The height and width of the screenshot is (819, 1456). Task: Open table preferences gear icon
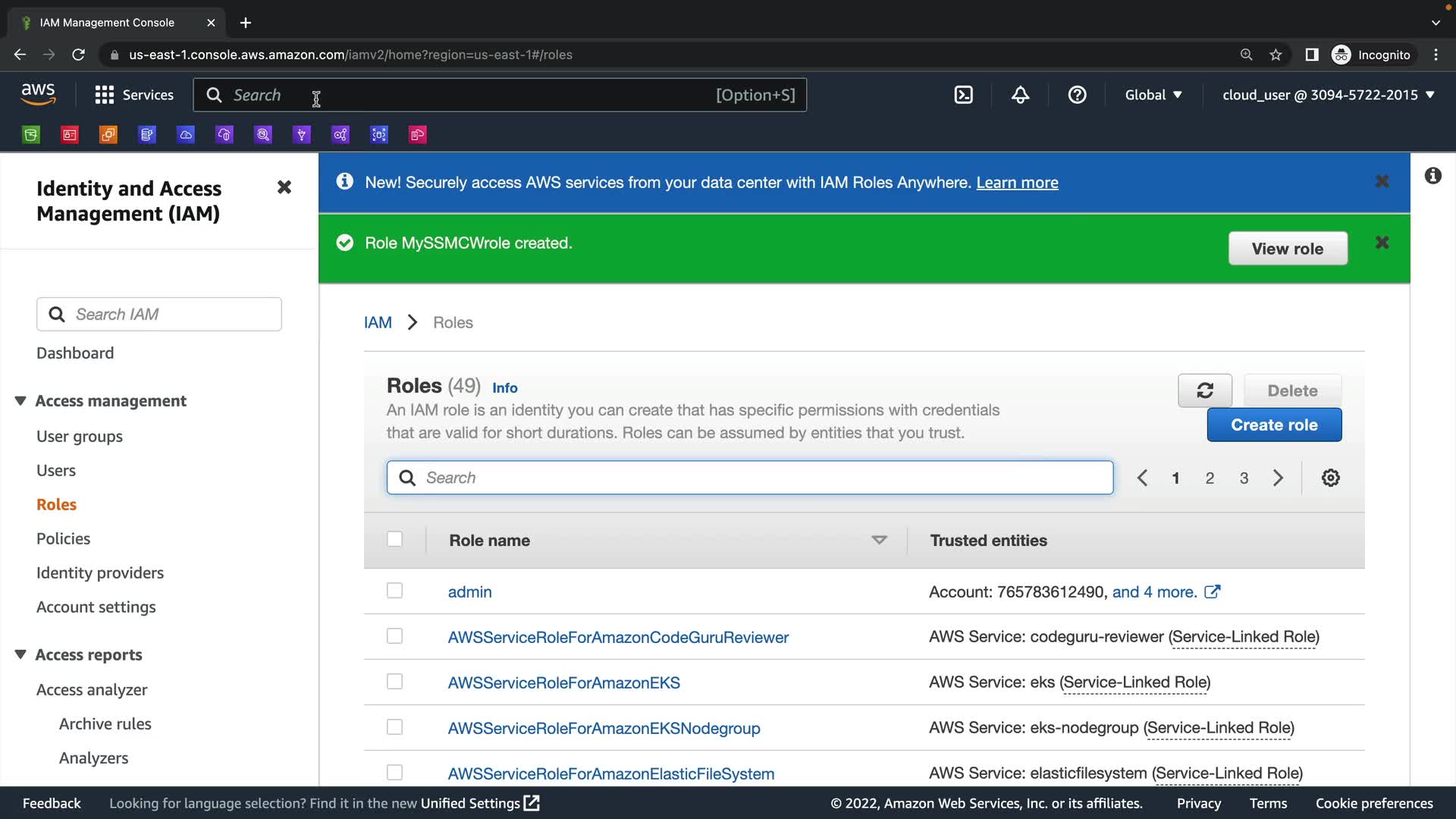(x=1330, y=478)
